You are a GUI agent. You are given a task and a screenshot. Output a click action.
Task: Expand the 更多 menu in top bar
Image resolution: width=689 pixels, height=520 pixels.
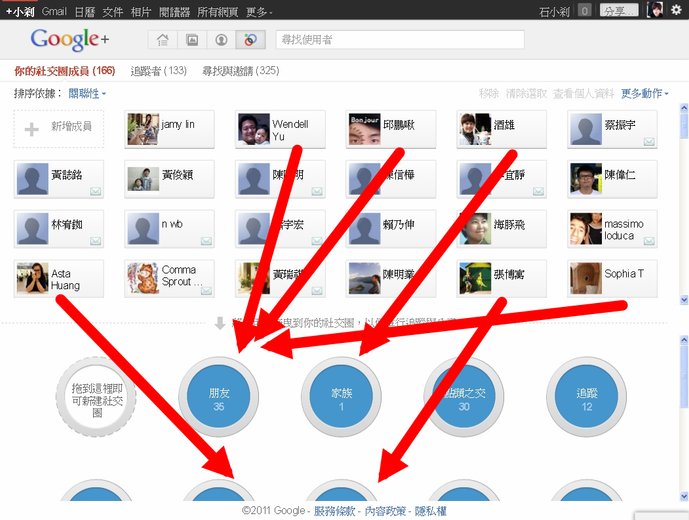click(x=259, y=12)
